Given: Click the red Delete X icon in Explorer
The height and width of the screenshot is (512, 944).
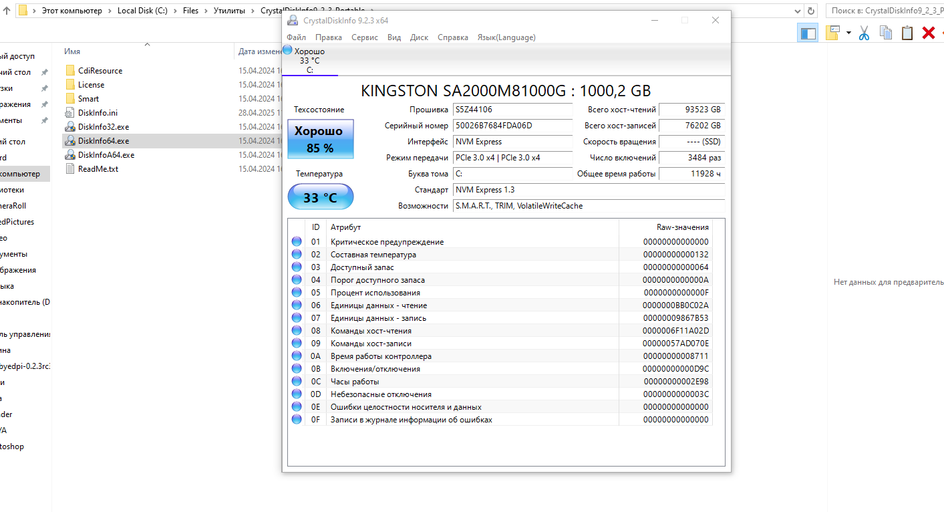Looking at the screenshot, I should tap(928, 33).
